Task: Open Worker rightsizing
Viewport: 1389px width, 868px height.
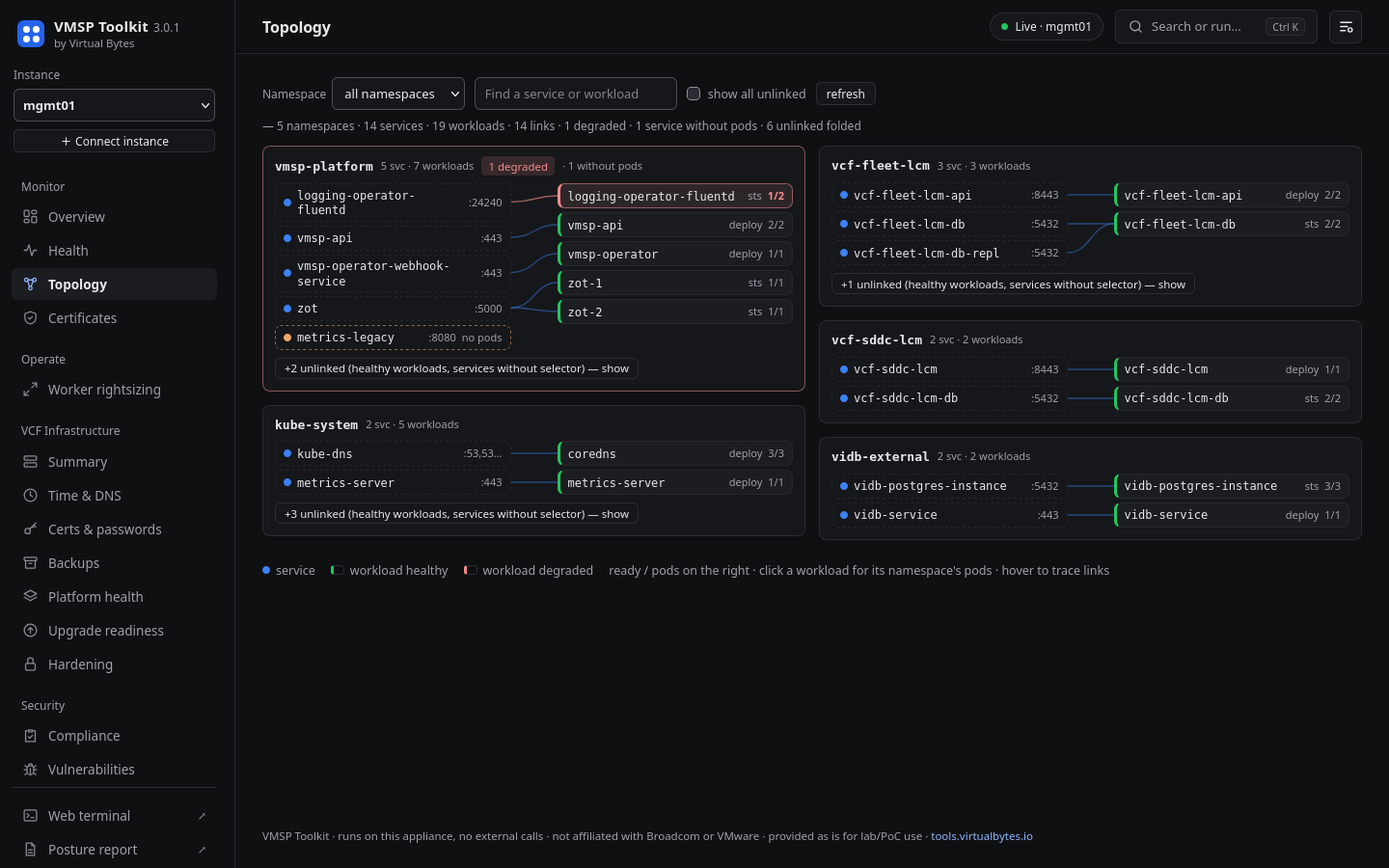Action: (x=114, y=390)
